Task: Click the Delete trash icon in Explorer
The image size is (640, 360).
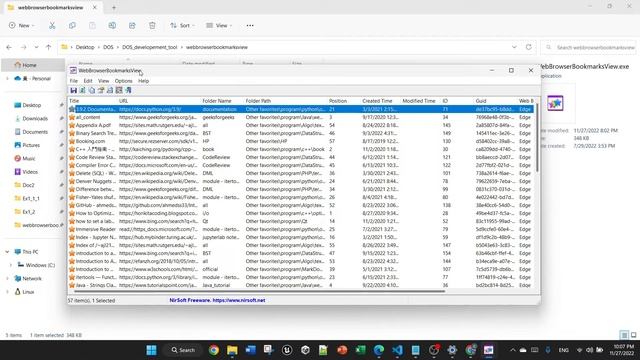Action: 152,25
